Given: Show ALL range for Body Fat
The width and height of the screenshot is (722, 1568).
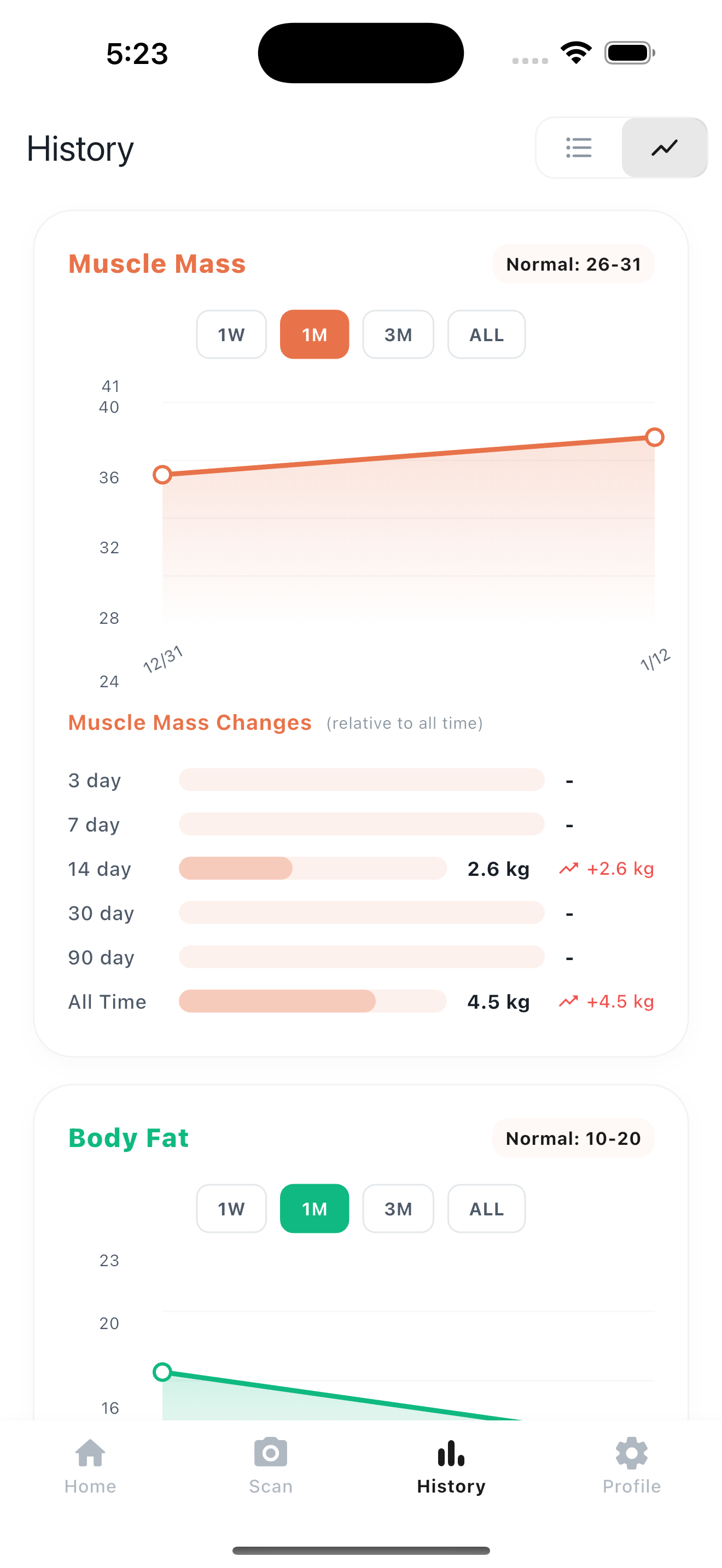Looking at the screenshot, I should pyautogui.click(x=486, y=1209).
